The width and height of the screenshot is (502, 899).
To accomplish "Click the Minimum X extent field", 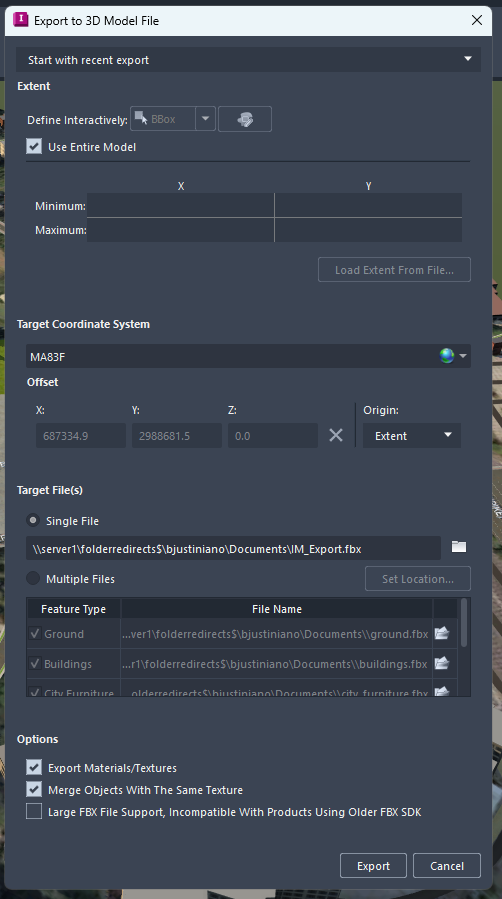I will coord(181,205).
